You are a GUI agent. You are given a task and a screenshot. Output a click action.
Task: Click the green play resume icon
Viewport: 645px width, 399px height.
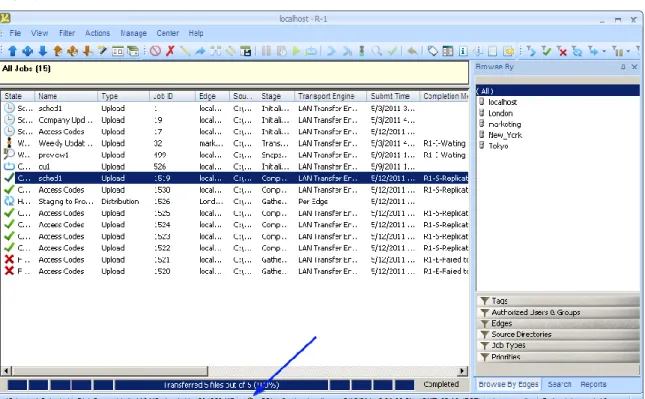pyautogui.click(x=296, y=51)
